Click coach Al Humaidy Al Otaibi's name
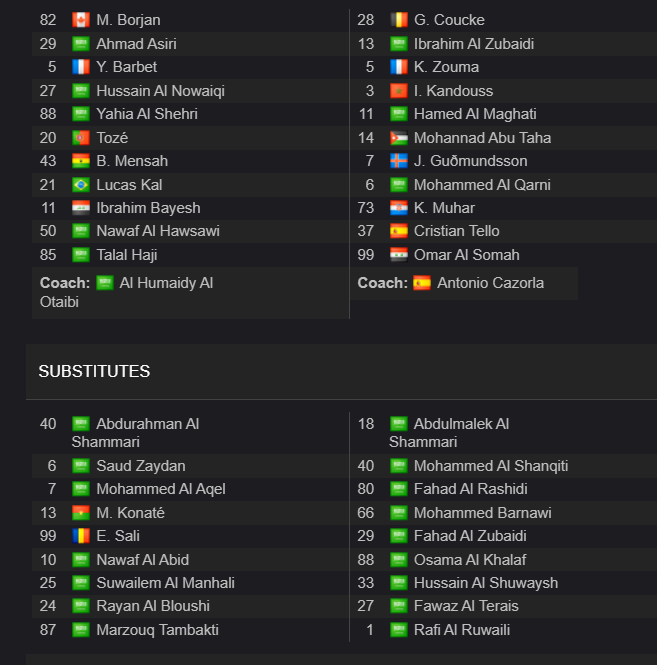Viewport: 657px width, 665px height. [126, 292]
